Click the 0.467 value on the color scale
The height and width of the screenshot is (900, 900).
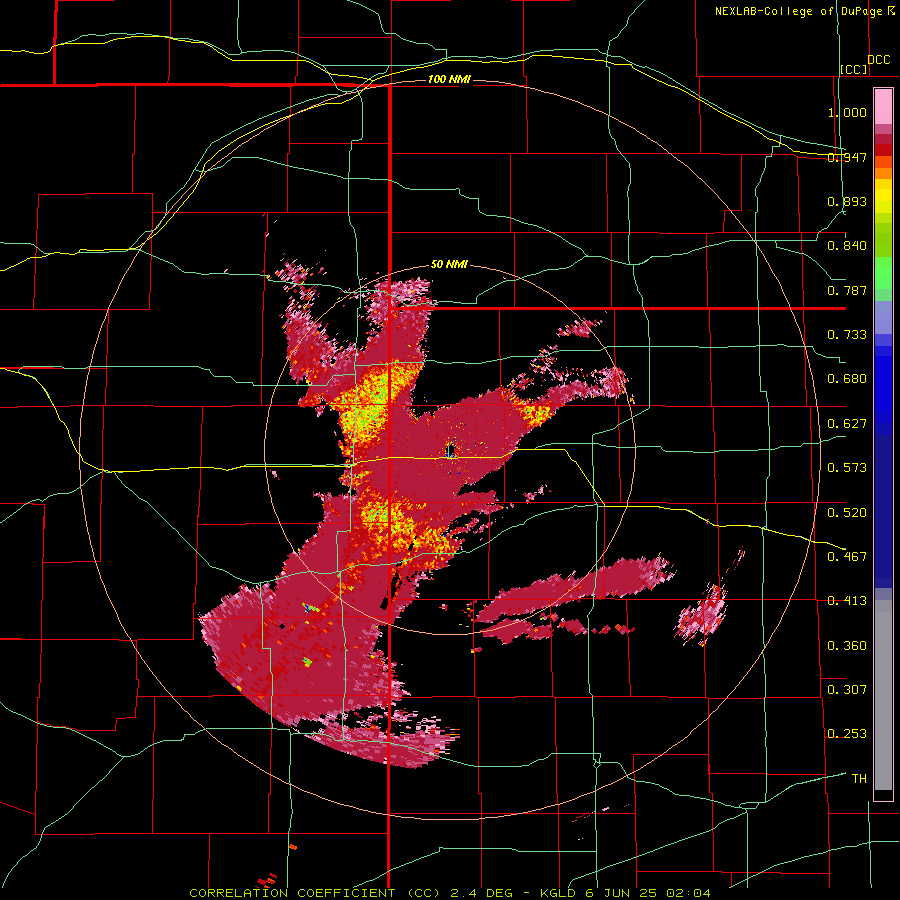(x=847, y=557)
